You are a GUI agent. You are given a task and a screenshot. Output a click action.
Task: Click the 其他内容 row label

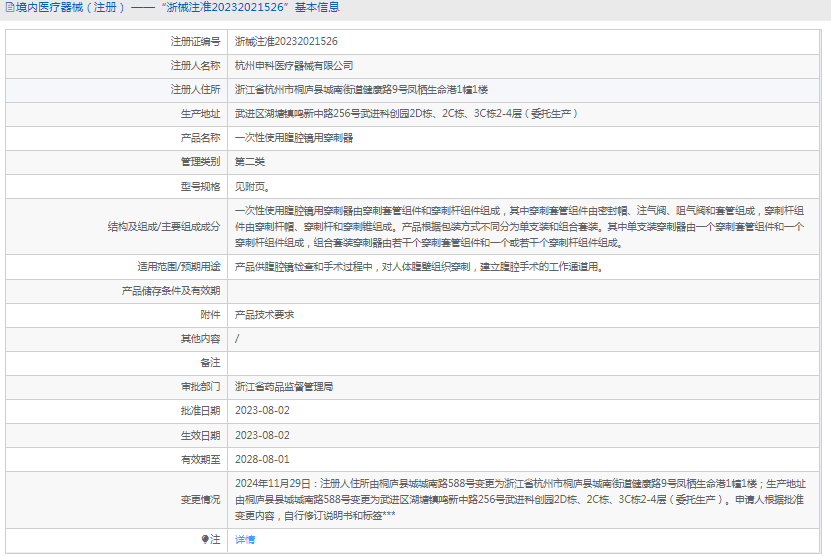coord(200,338)
